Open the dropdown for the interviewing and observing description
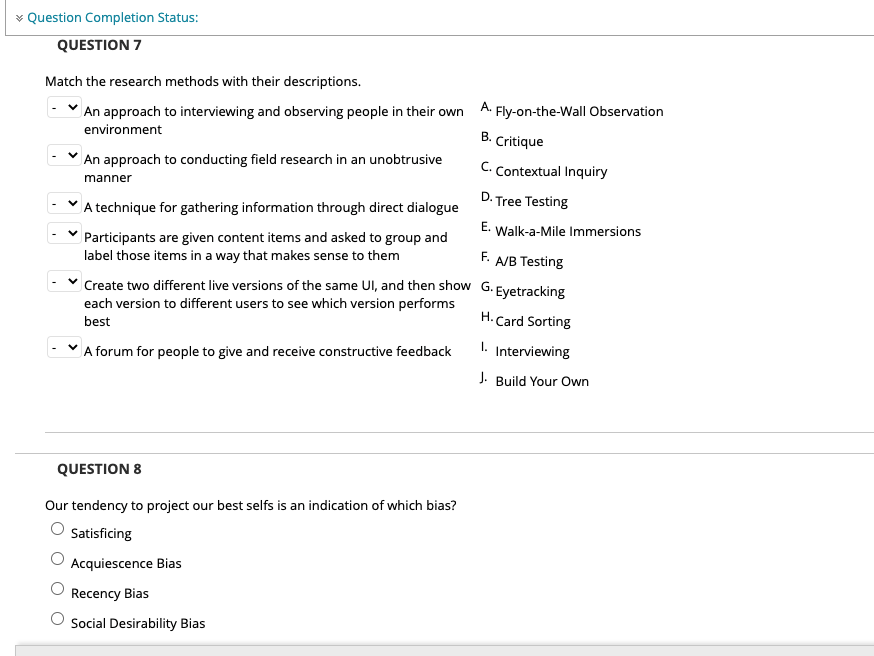The width and height of the screenshot is (874, 656). click(64, 106)
